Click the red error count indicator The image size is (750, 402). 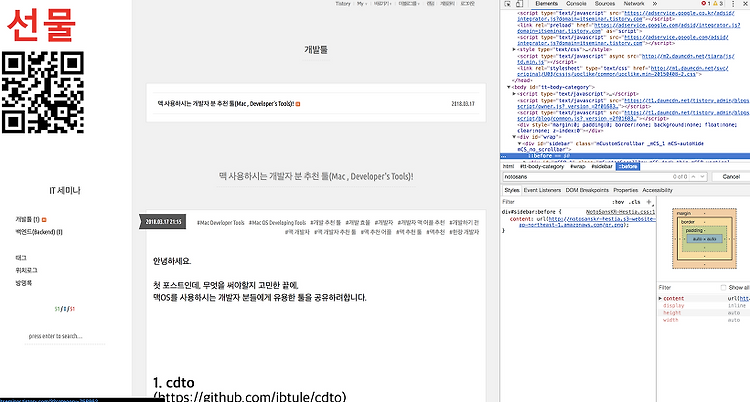pyautogui.click(x=705, y=3)
